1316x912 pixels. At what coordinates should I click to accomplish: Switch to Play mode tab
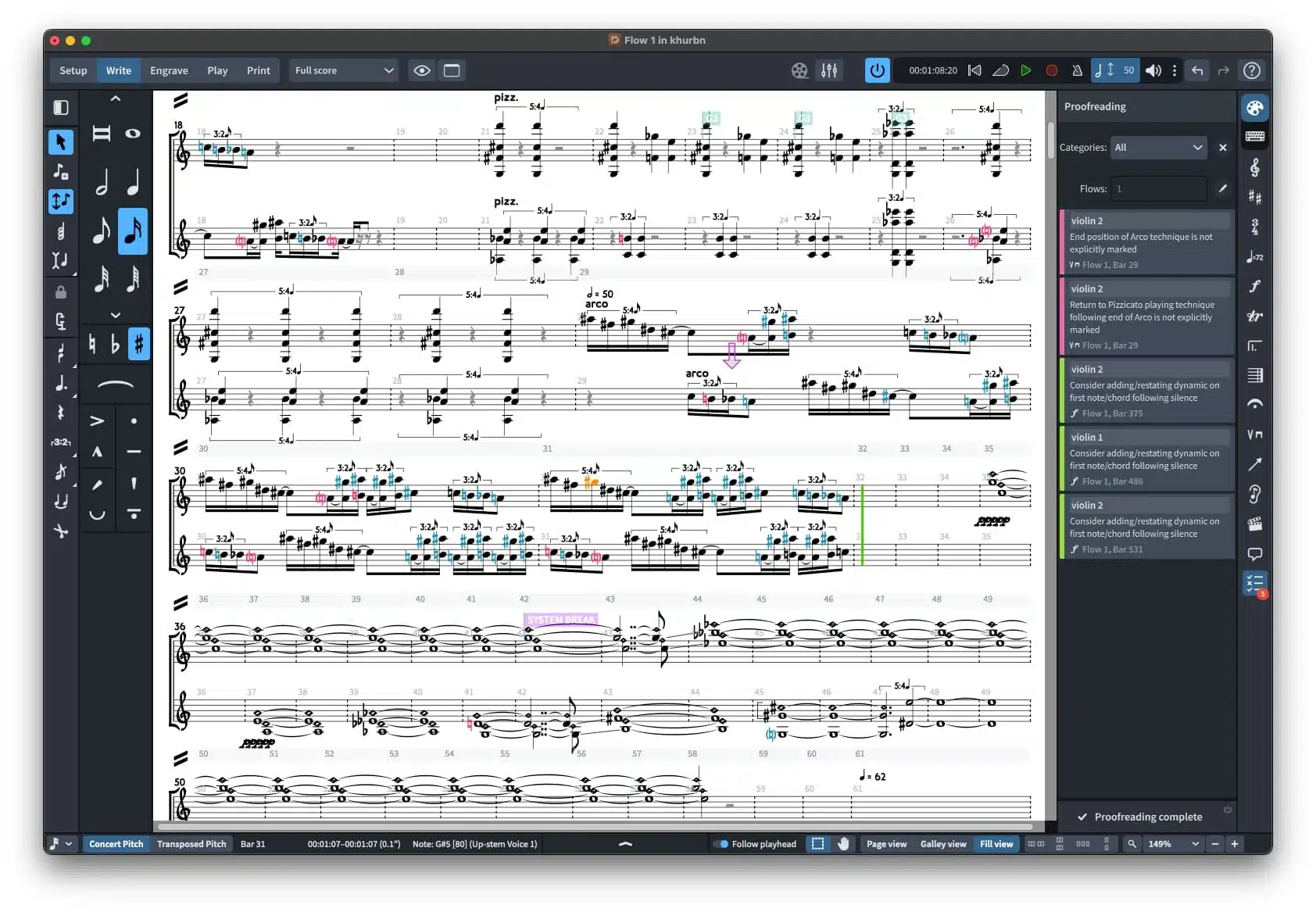[217, 70]
